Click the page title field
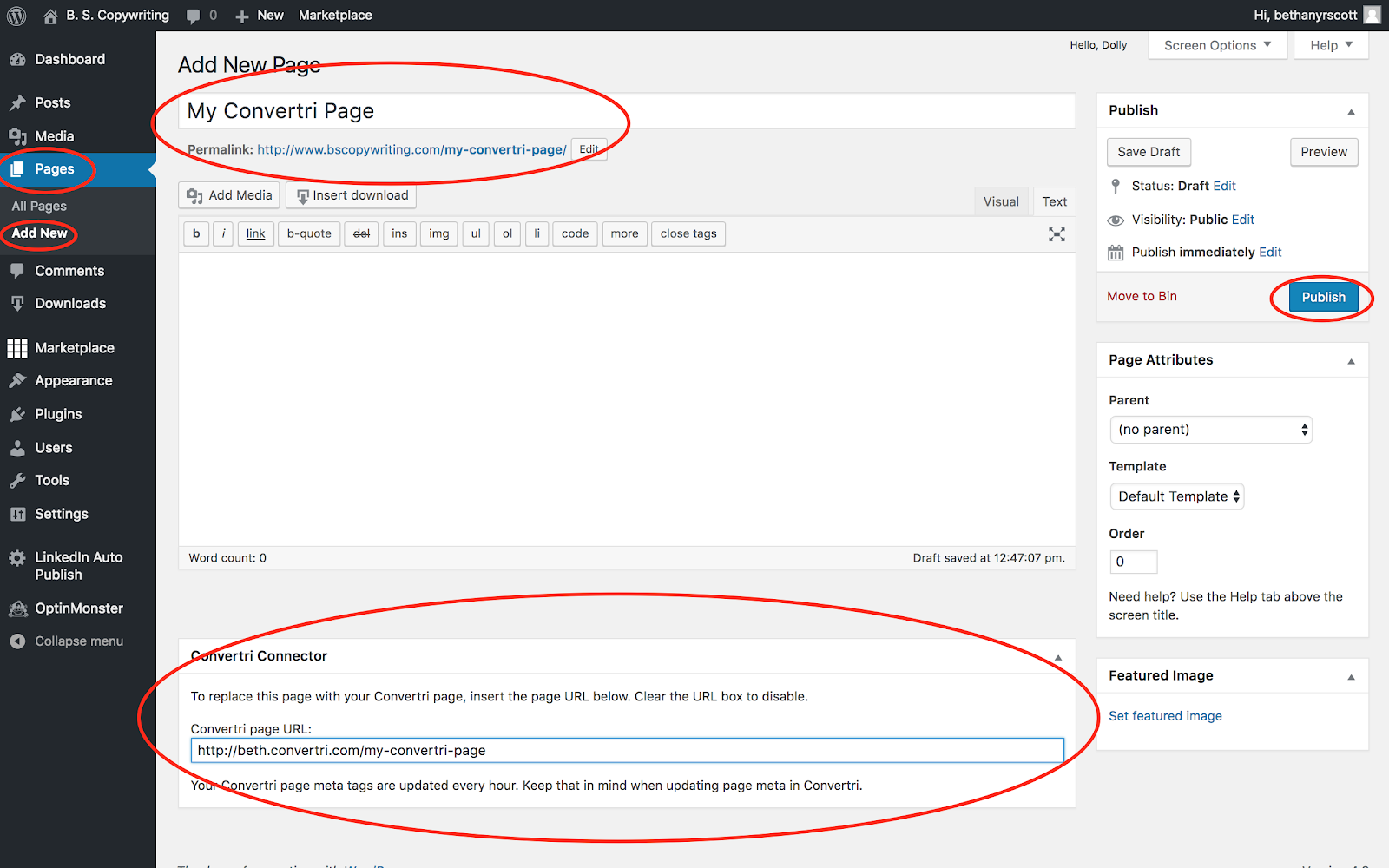The width and height of the screenshot is (1389, 868). 627,111
